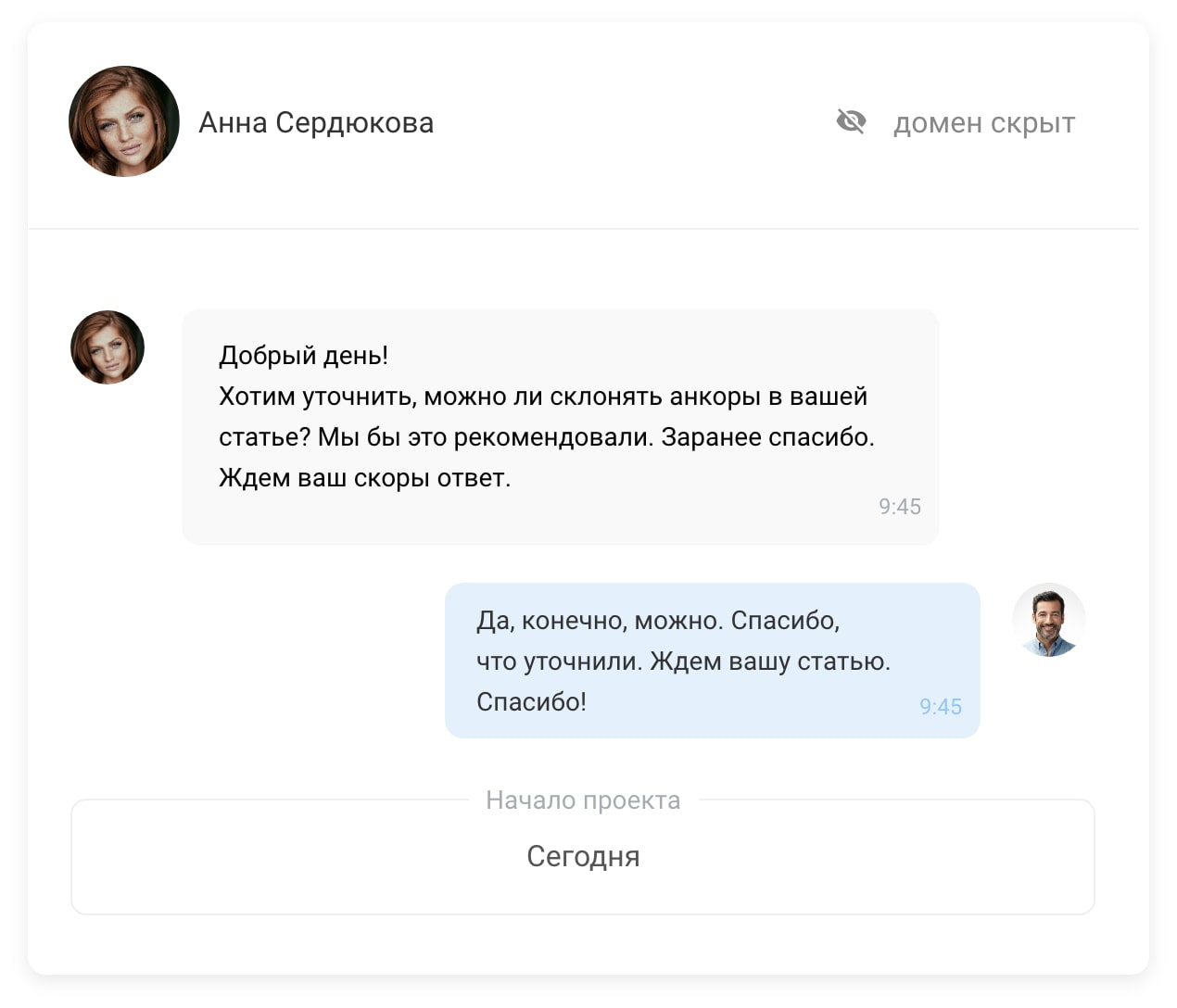Select the "Добрый день!" greeting line
The image size is (1177, 1008).
pyautogui.click(x=303, y=356)
